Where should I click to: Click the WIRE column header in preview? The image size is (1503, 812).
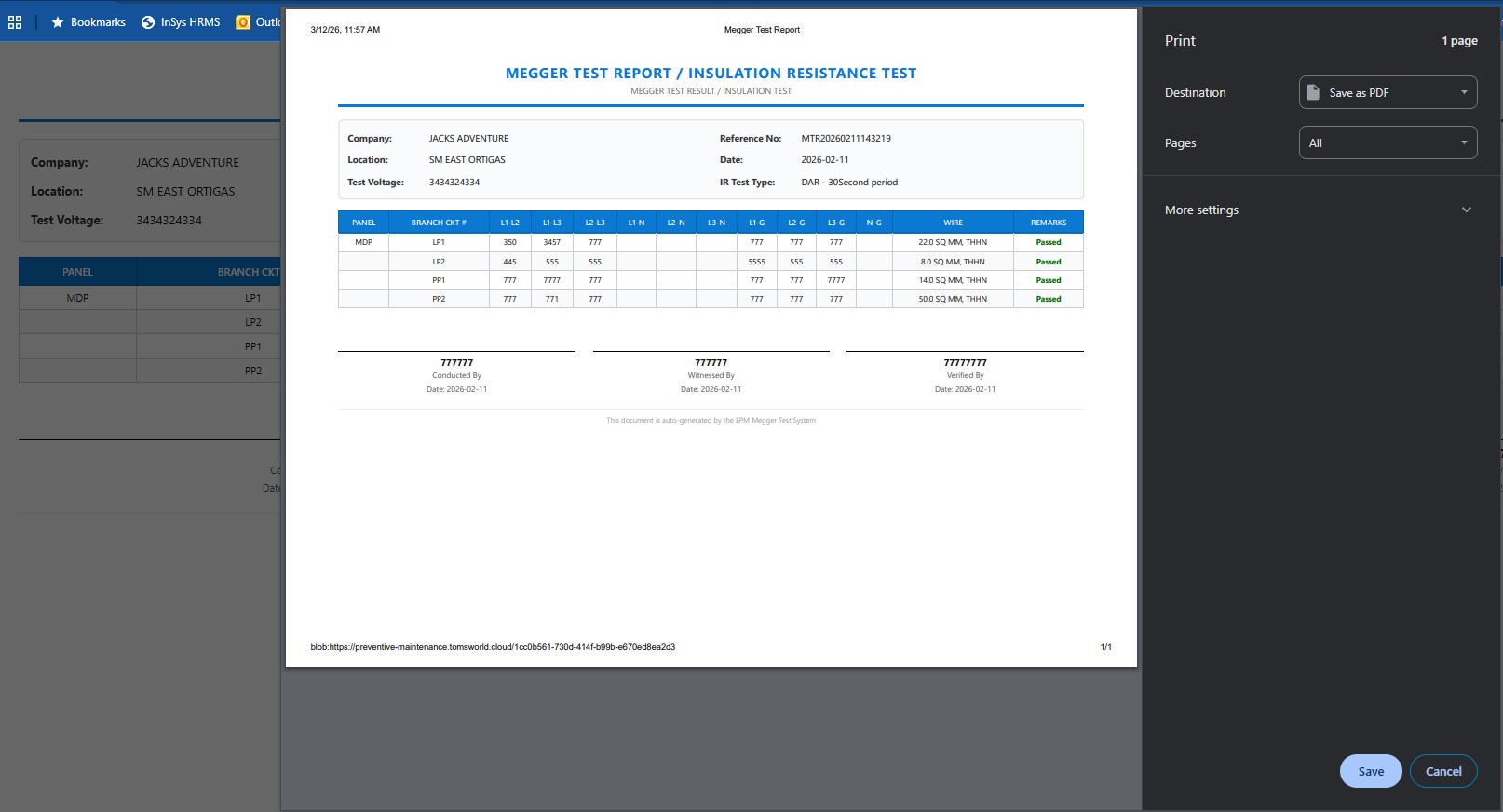(953, 223)
